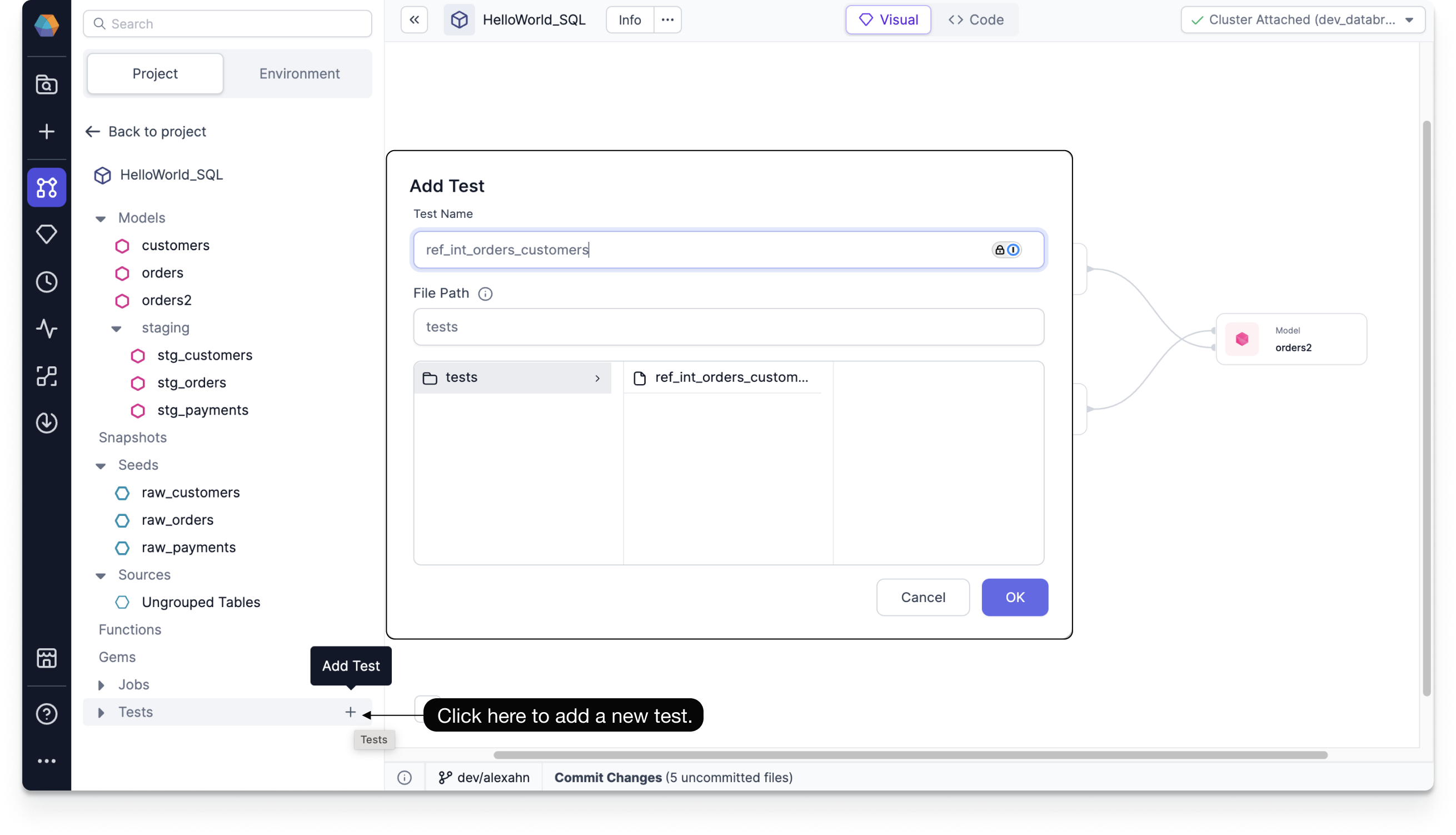Click the Test Name input field
Screen dimensions: 1456x835
(x=729, y=250)
